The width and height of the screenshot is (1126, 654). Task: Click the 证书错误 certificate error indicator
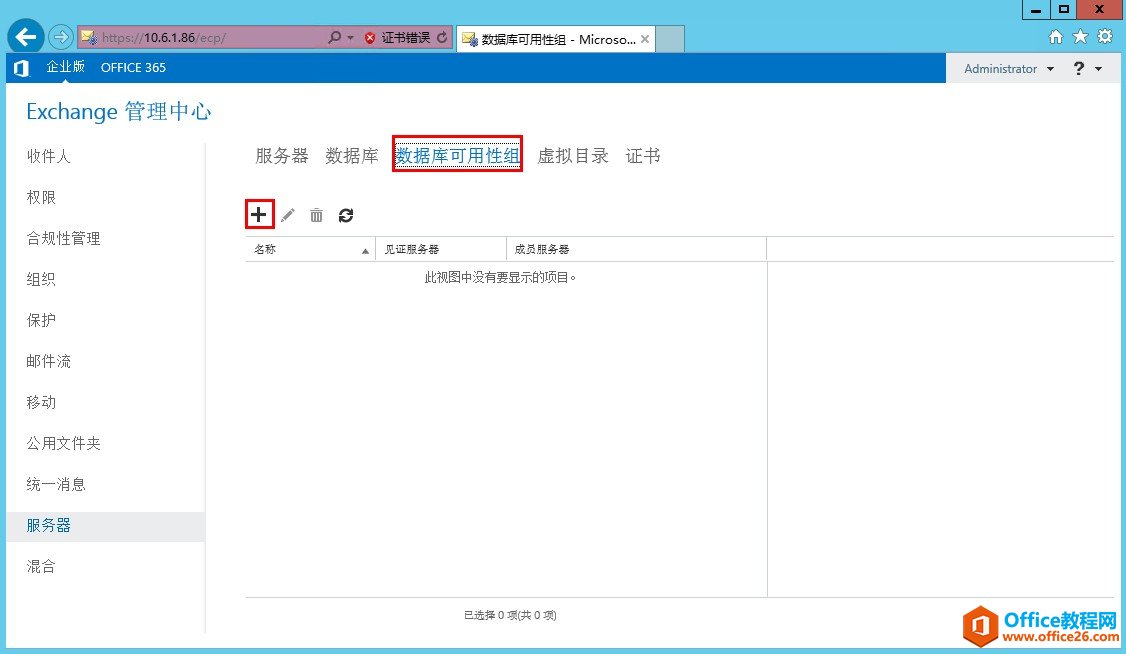(397, 37)
